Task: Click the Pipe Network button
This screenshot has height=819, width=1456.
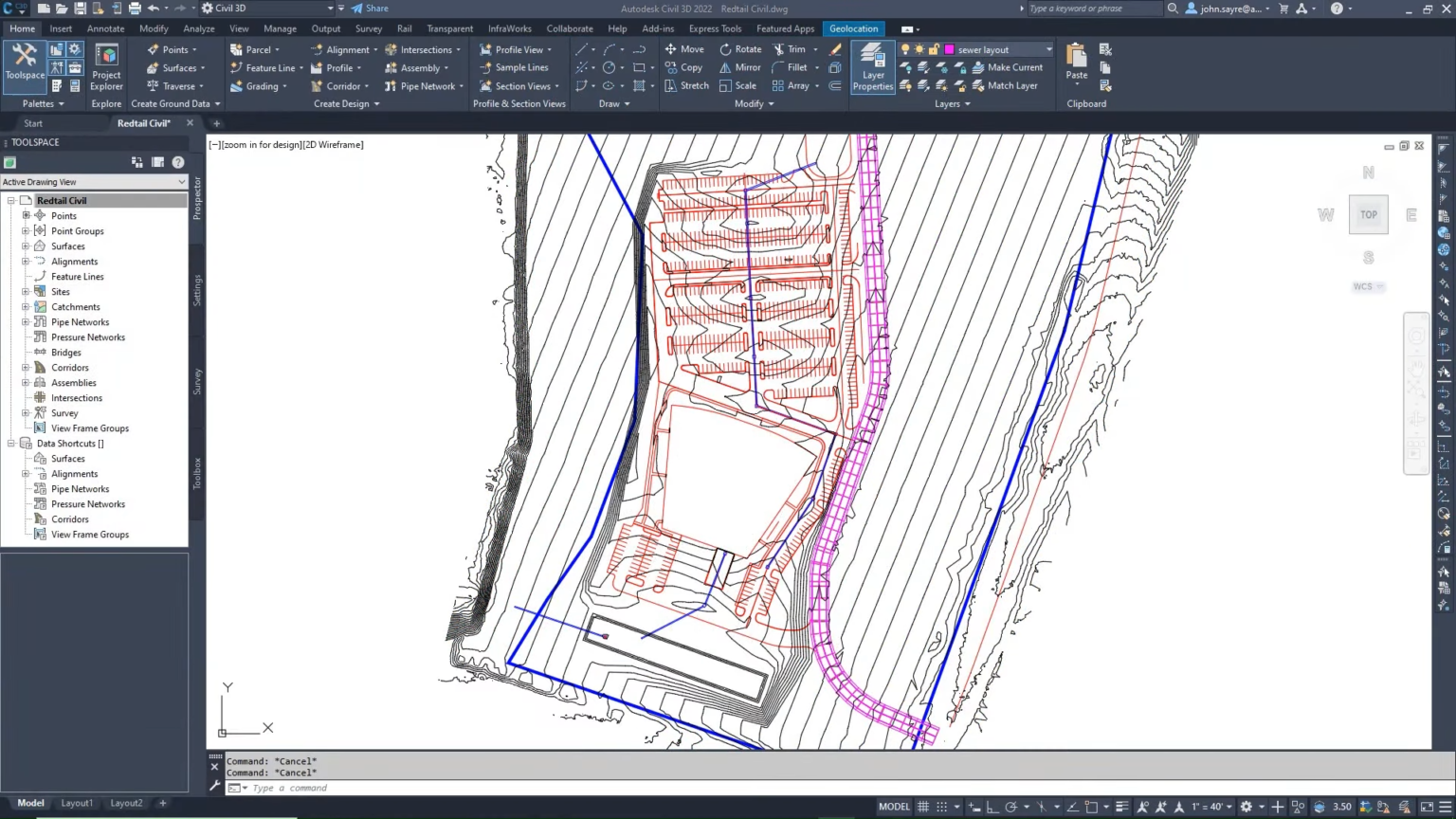Action: (x=423, y=85)
